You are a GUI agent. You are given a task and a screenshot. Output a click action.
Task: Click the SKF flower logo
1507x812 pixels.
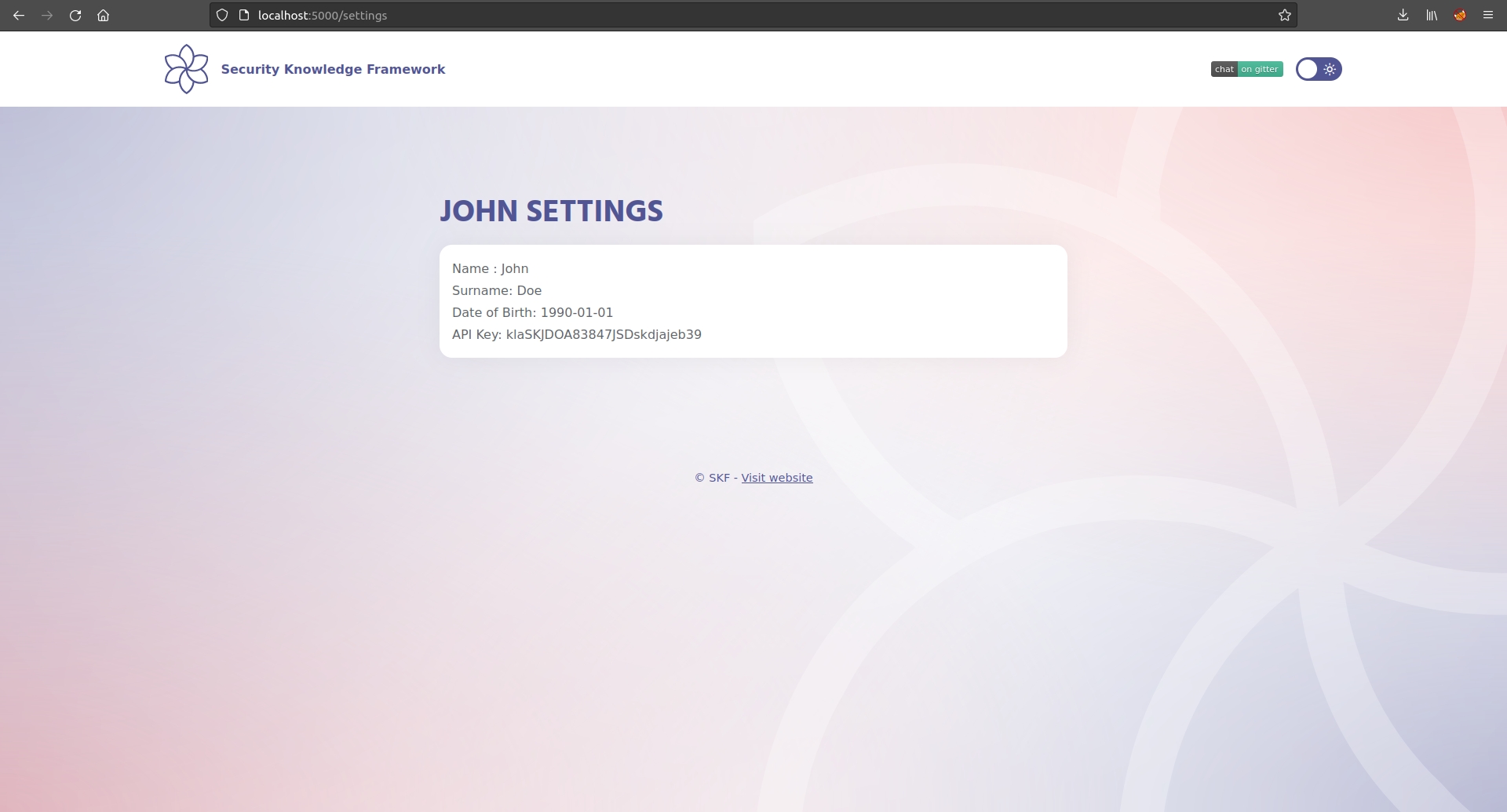click(x=187, y=69)
